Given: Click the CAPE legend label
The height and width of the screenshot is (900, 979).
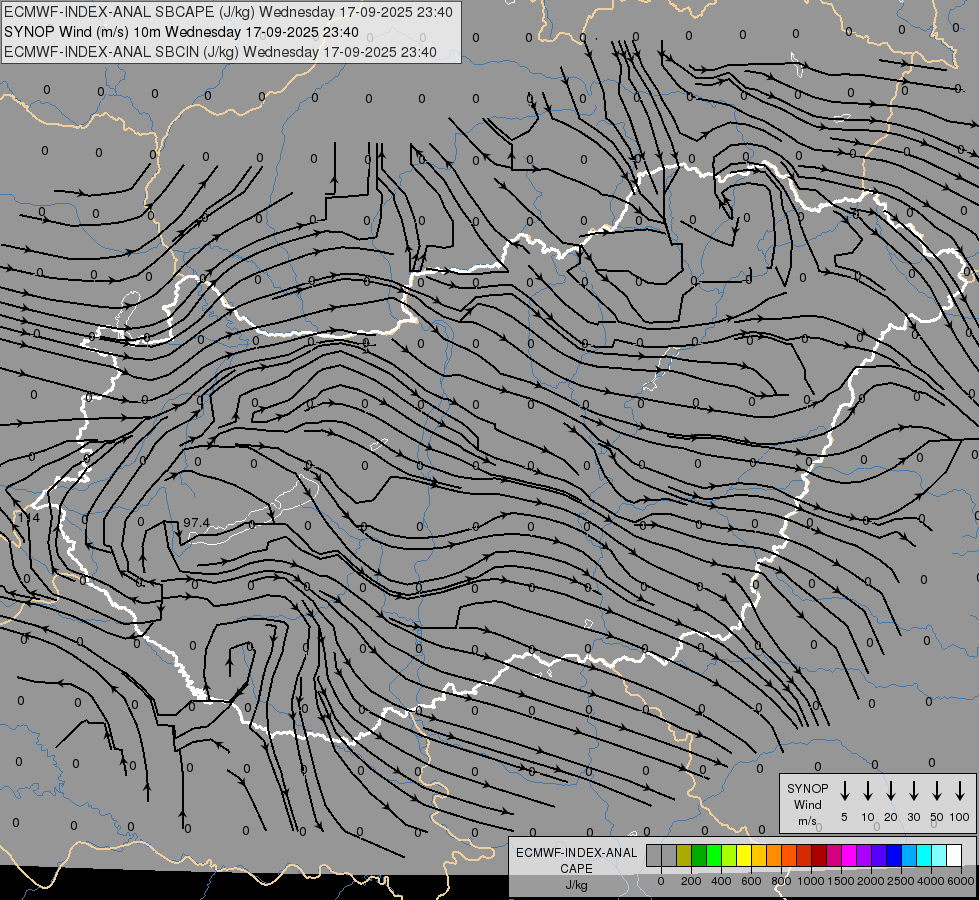Looking at the screenshot, I should pyautogui.click(x=576, y=869).
